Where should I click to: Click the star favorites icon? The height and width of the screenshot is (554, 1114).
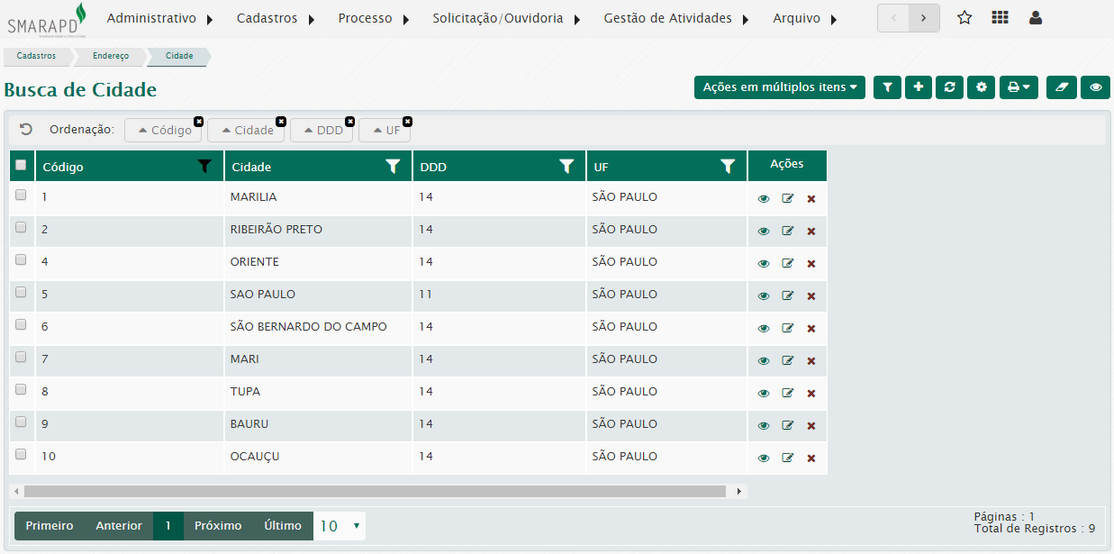[964, 18]
